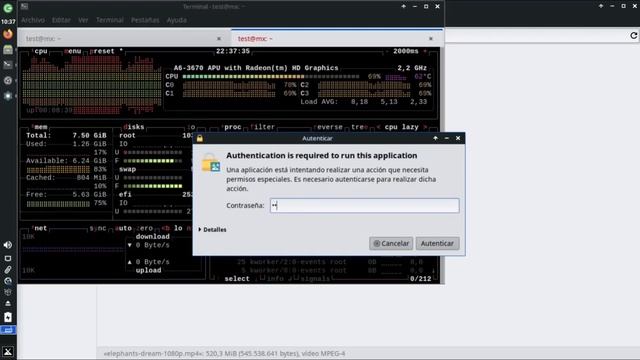This screenshot has height=360, width=640.
Task: Click the panel clock showing 10:37
Action: point(8,22)
